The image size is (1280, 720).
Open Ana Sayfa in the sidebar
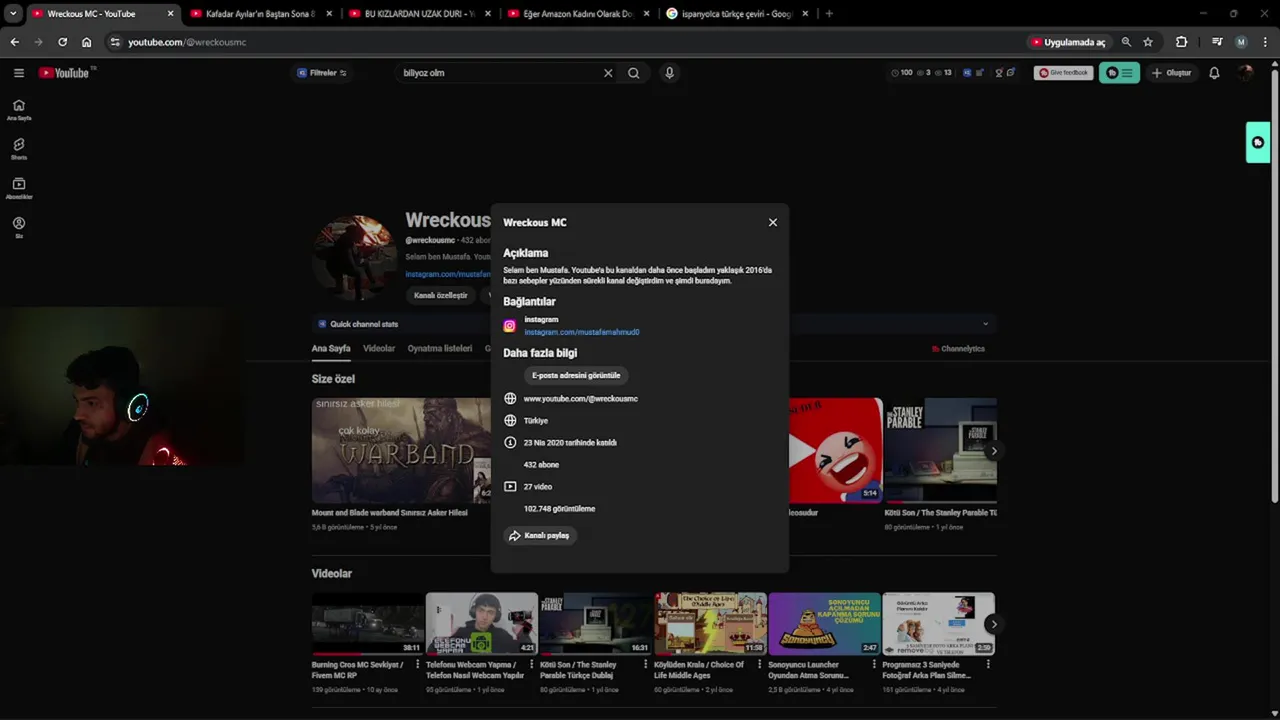click(18, 110)
